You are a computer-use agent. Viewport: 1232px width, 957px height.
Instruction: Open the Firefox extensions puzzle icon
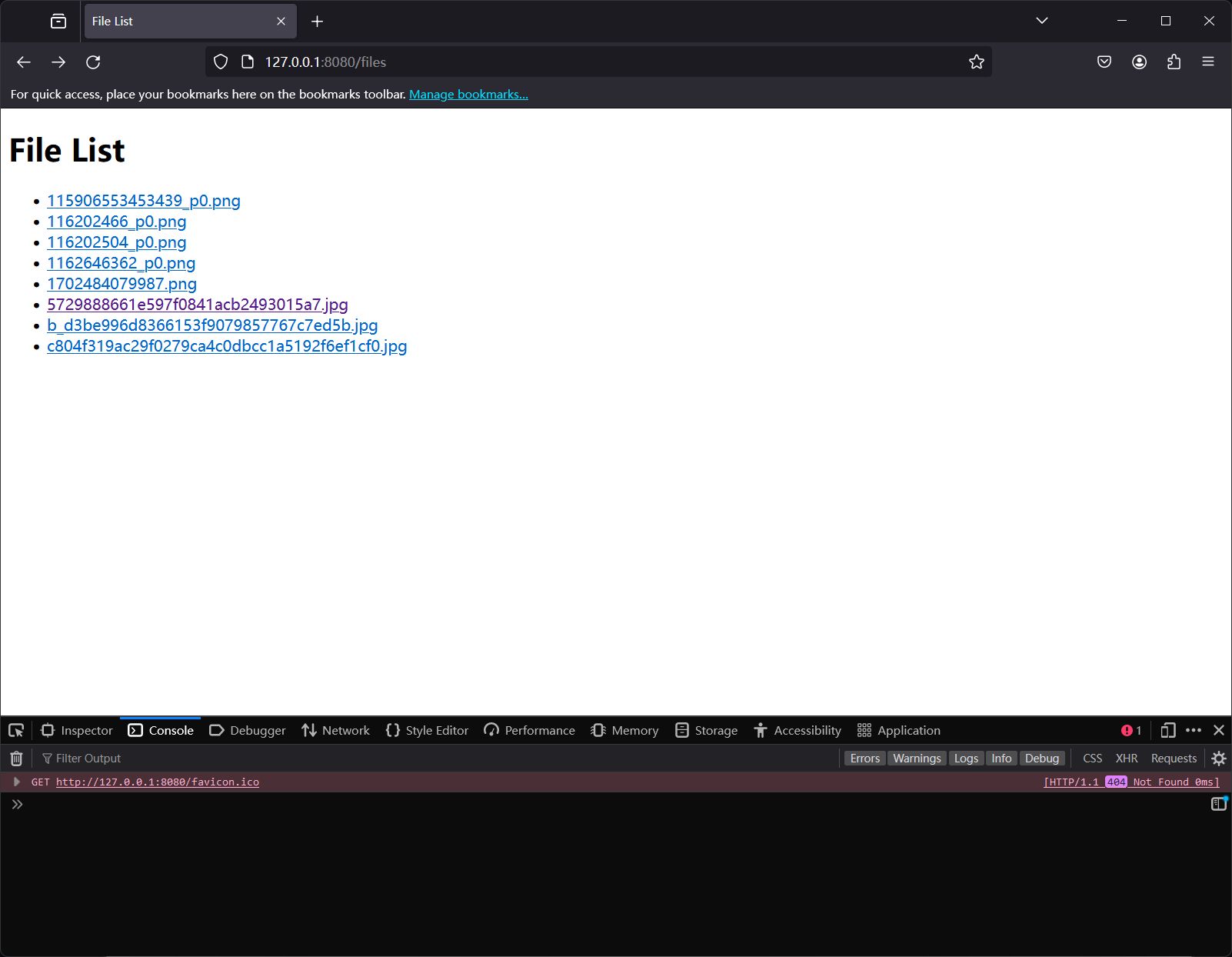point(1174,62)
